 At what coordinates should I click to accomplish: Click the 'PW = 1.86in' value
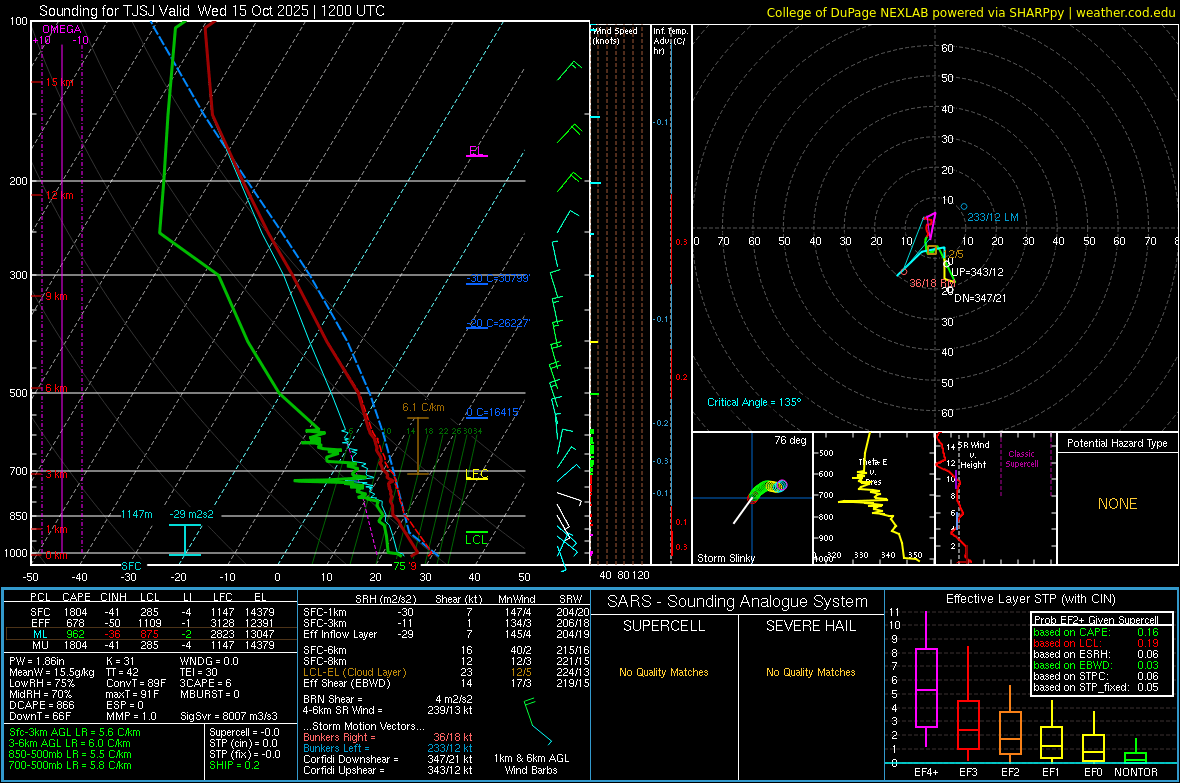37,661
